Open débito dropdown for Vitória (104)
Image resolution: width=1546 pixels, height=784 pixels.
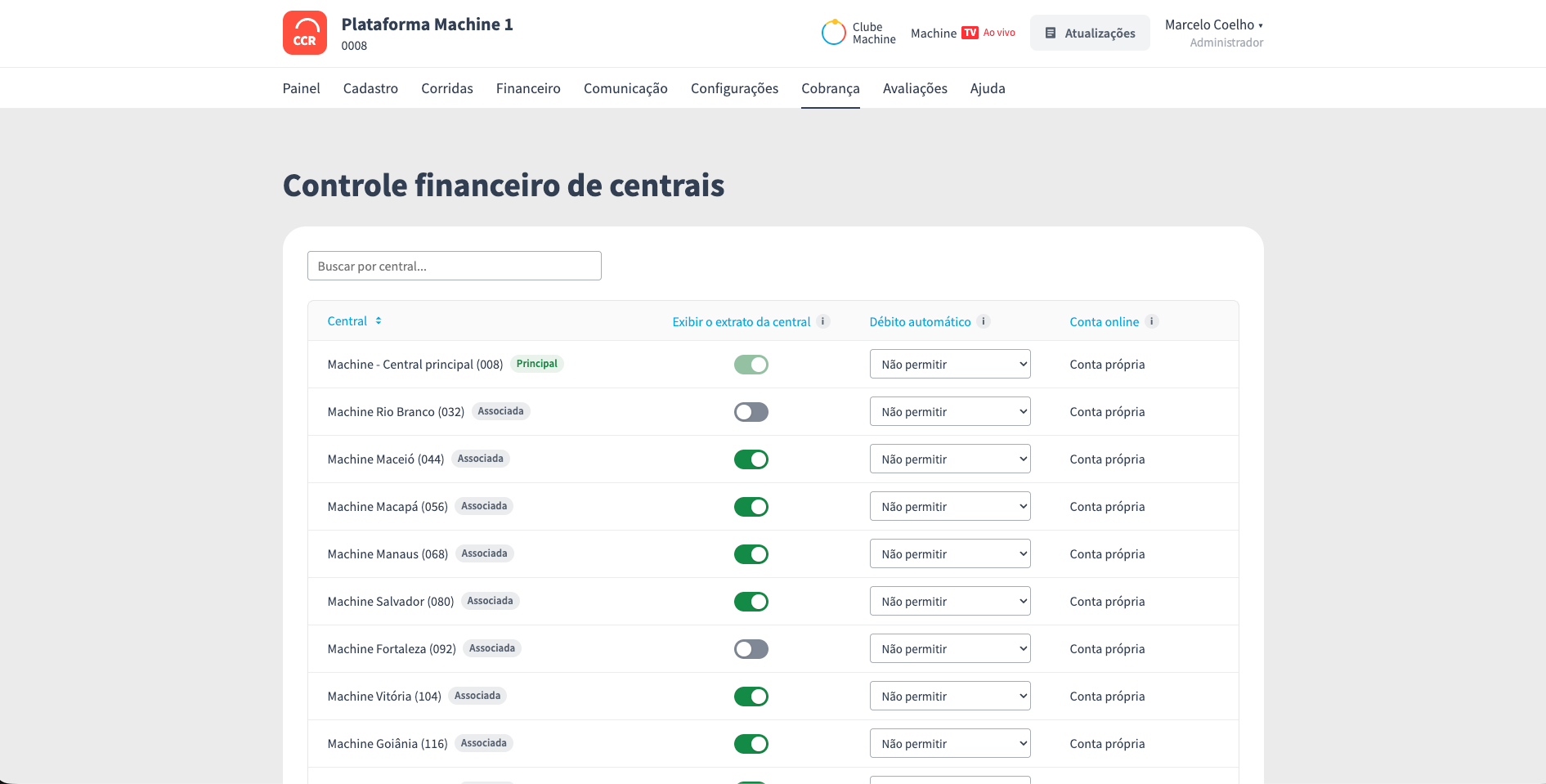coord(950,696)
